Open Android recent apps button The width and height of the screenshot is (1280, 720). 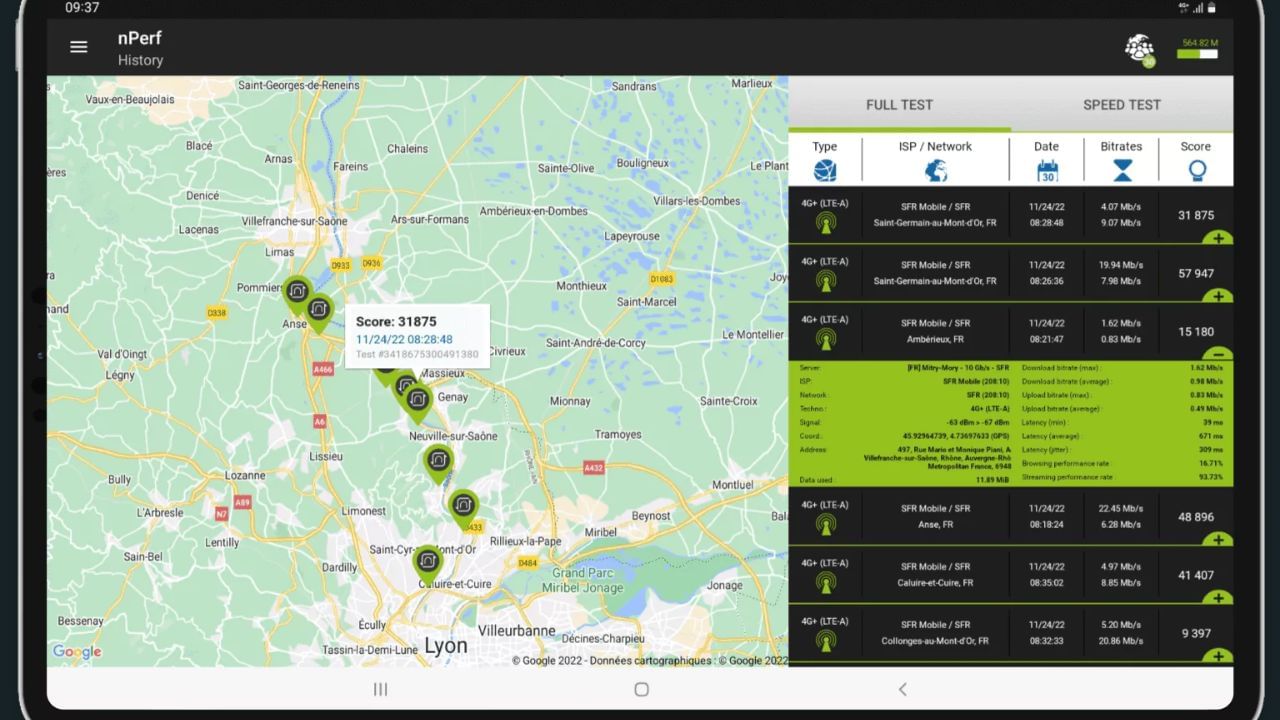380,689
